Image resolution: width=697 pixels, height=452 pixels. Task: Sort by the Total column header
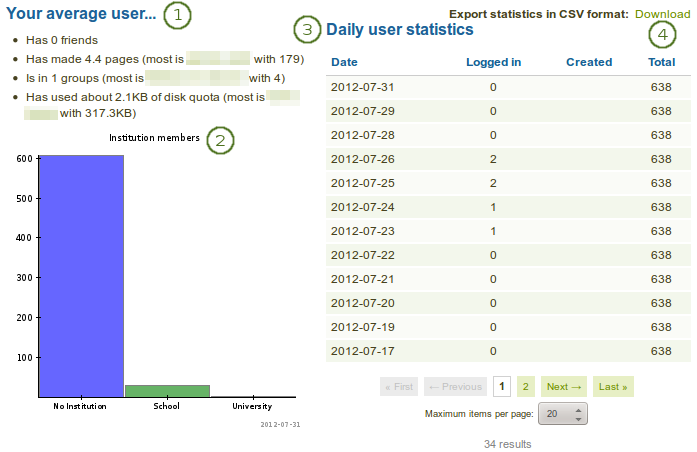[660, 62]
